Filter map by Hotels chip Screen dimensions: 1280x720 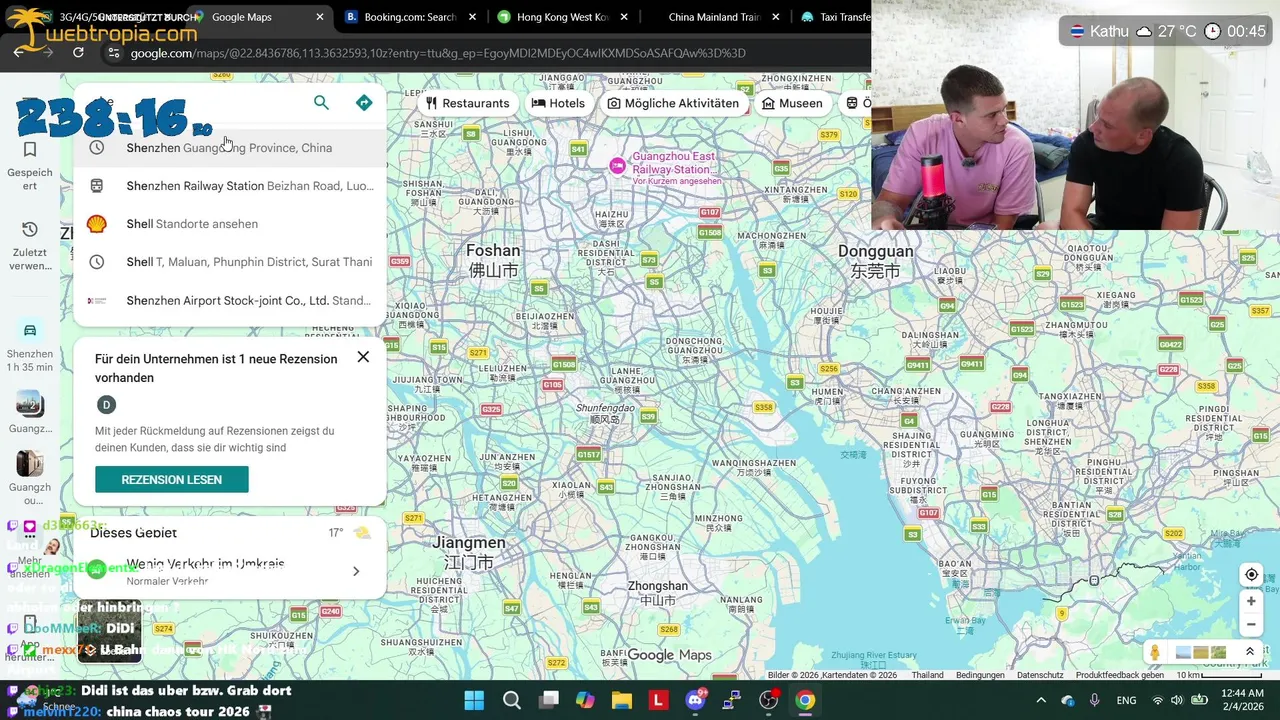(x=558, y=103)
